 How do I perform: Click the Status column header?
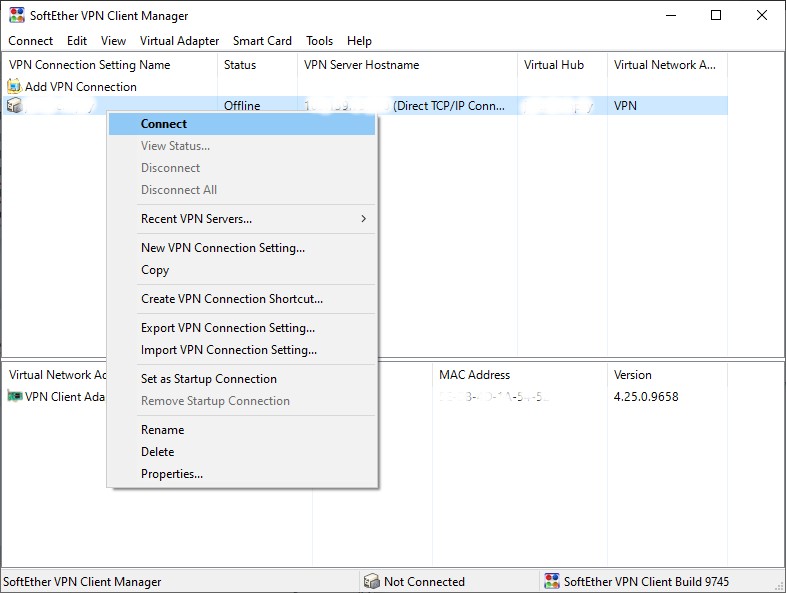coord(258,65)
